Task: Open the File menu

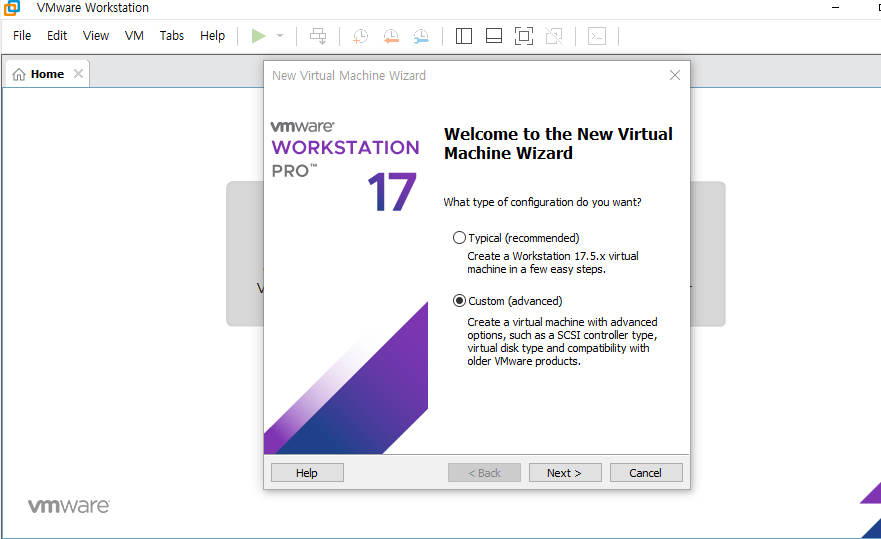Action: 22,35
